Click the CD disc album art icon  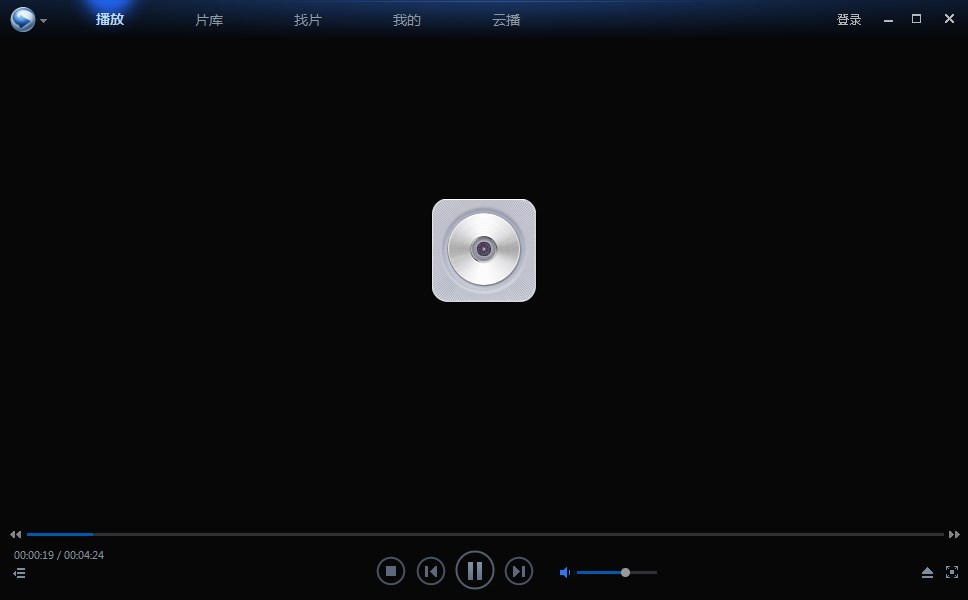(x=484, y=250)
